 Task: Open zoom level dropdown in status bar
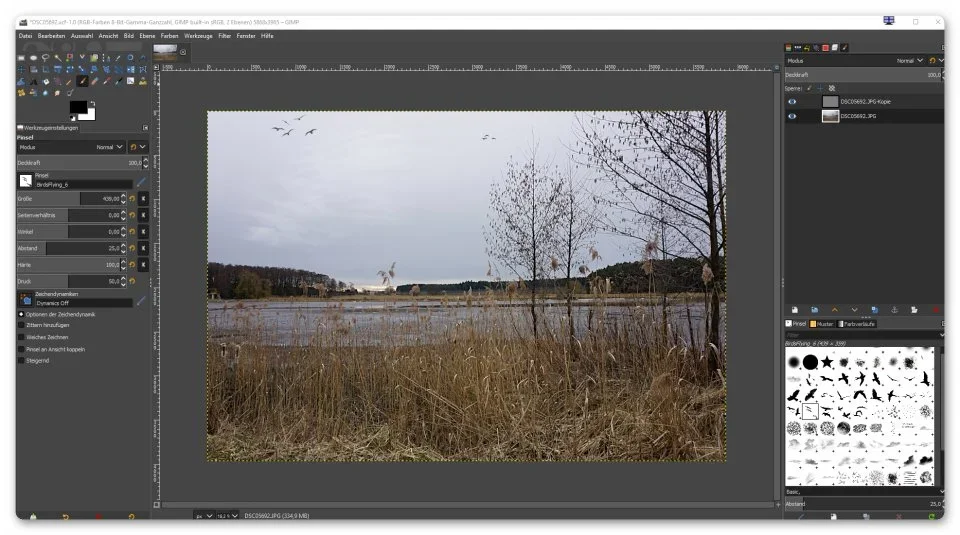227,516
